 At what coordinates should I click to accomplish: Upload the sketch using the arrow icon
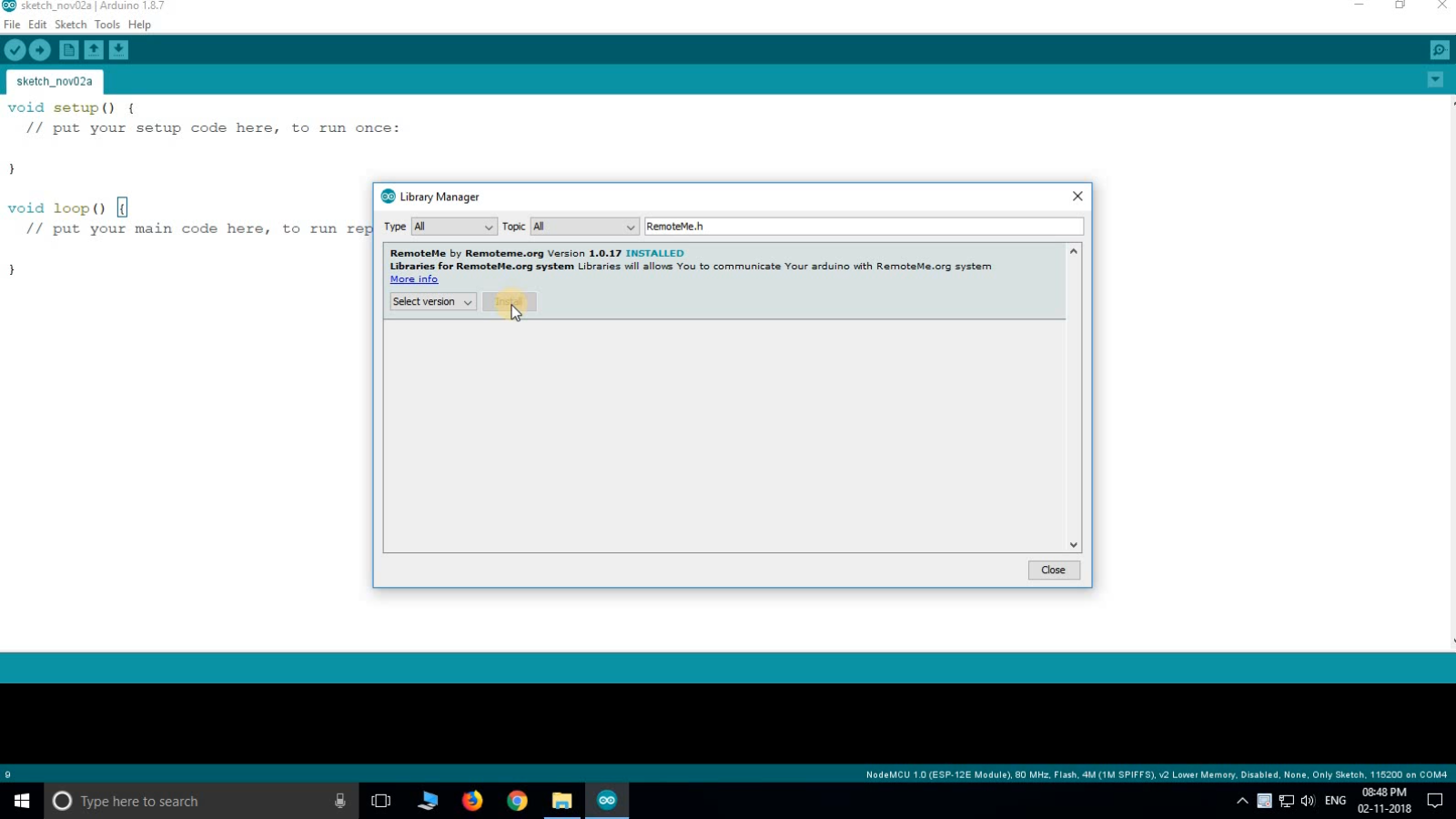[40, 50]
